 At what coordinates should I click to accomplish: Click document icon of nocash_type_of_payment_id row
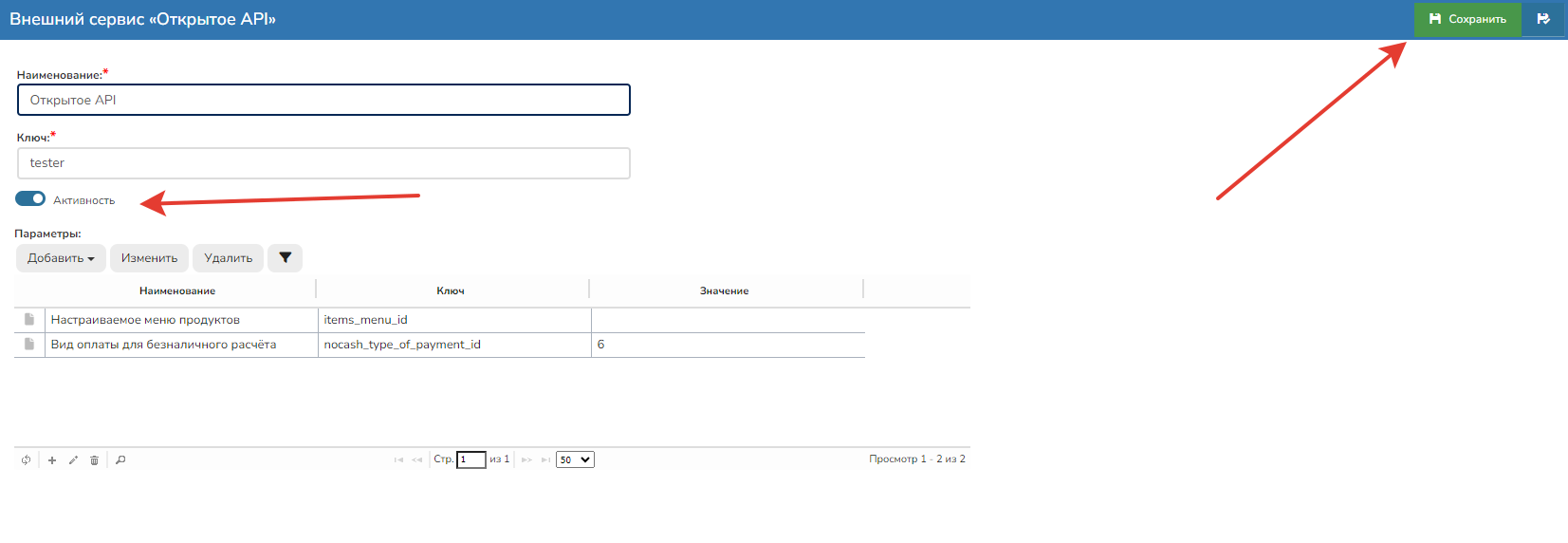pos(29,345)
